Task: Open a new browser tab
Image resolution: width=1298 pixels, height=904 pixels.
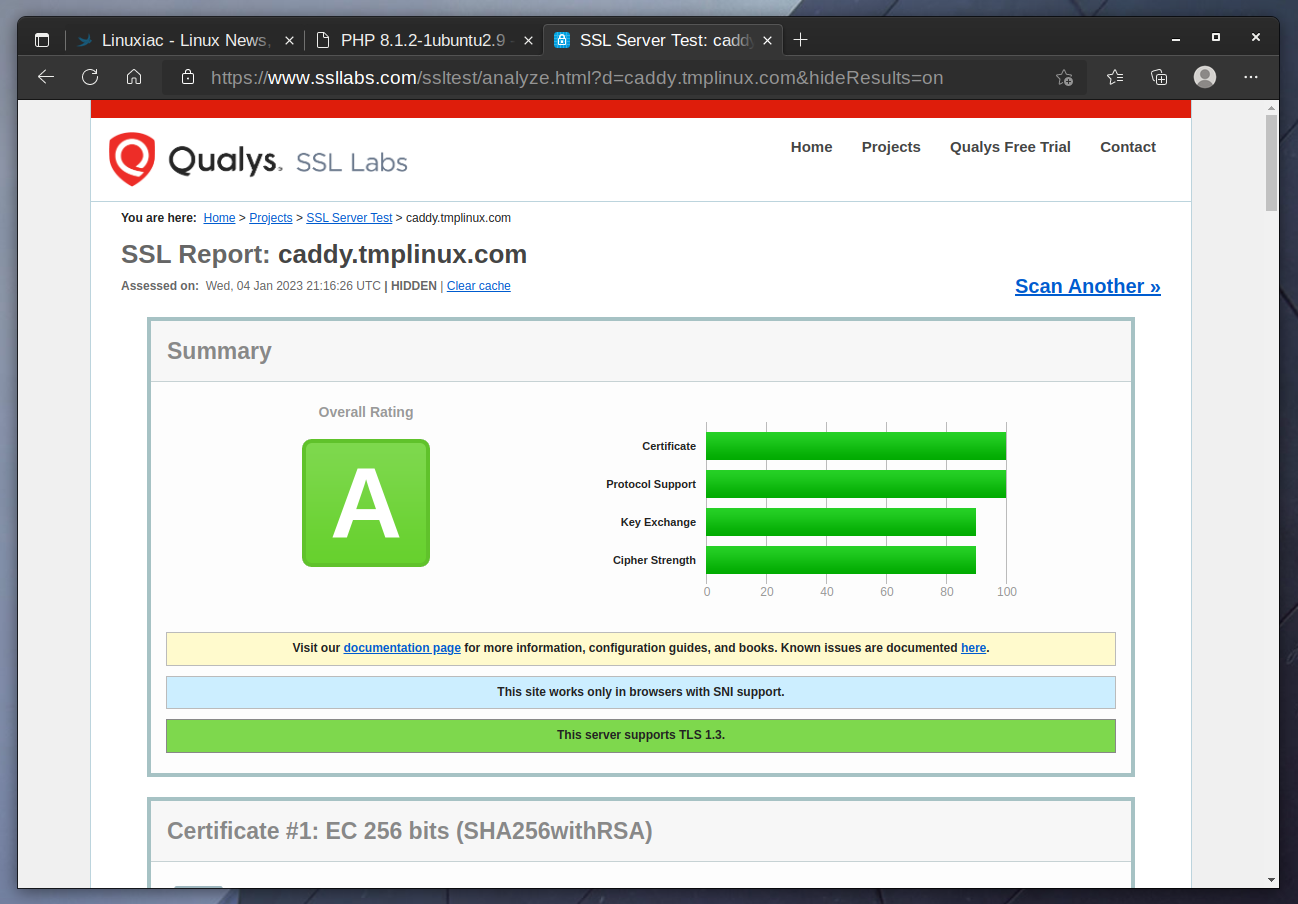Action: [x=800, y=40]
